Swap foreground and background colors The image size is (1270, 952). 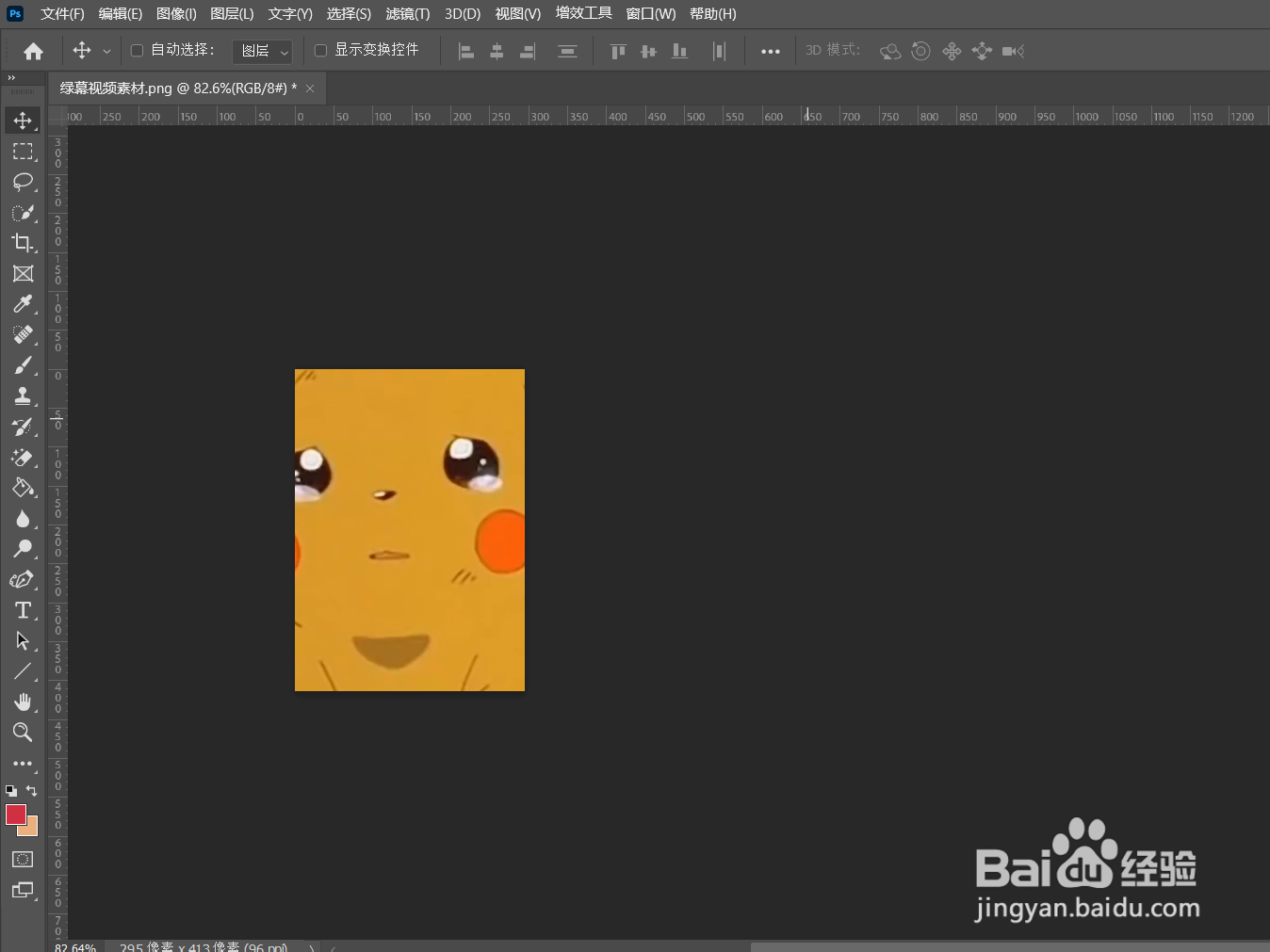click(x=32, y=791)
